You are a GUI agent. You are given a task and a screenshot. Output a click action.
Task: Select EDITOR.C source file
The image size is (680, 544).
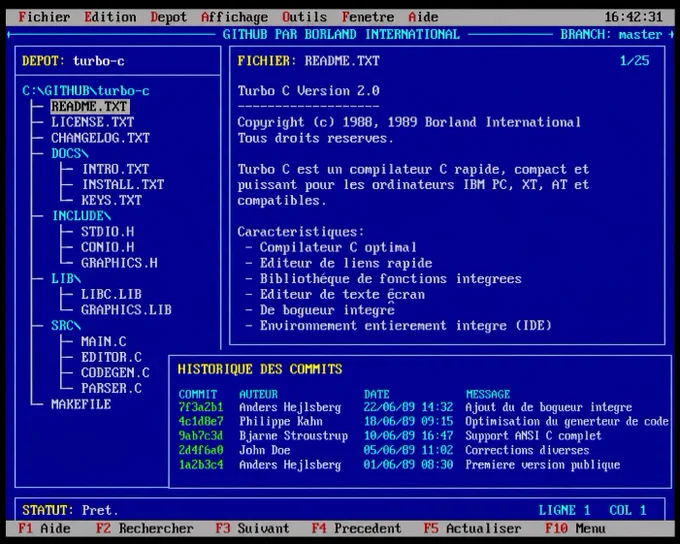(111, 357)
